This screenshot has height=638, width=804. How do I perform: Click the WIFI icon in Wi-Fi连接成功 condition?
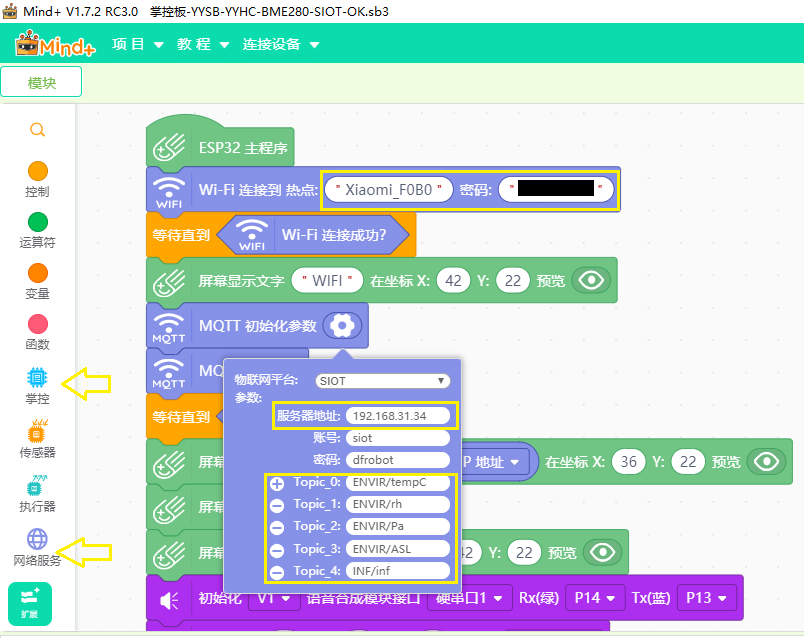252,235
